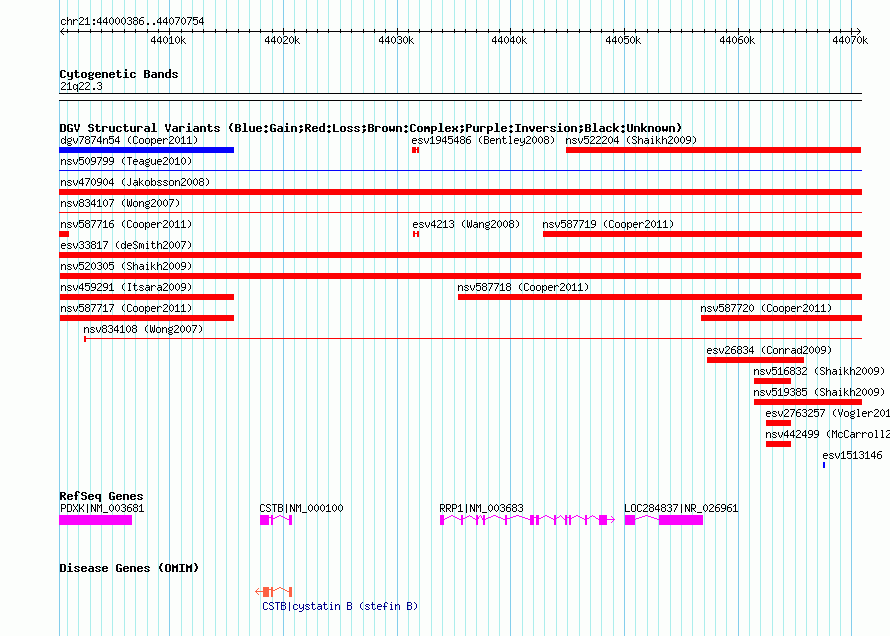Open the nsv442499 (McCarroll) variant label
Image resolution: width=890 pixels, height=636 pixels.
pos(827,434)
